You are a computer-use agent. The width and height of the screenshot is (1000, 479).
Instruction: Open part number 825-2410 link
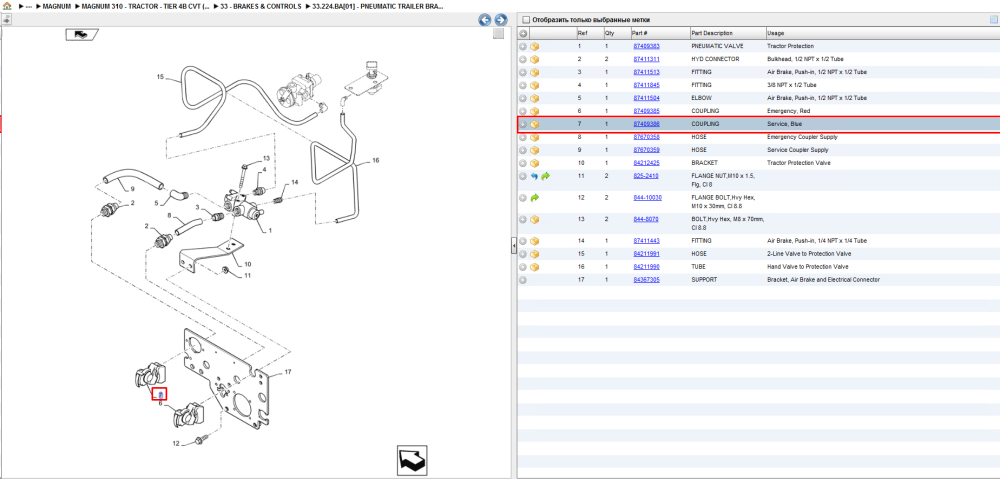645,175
